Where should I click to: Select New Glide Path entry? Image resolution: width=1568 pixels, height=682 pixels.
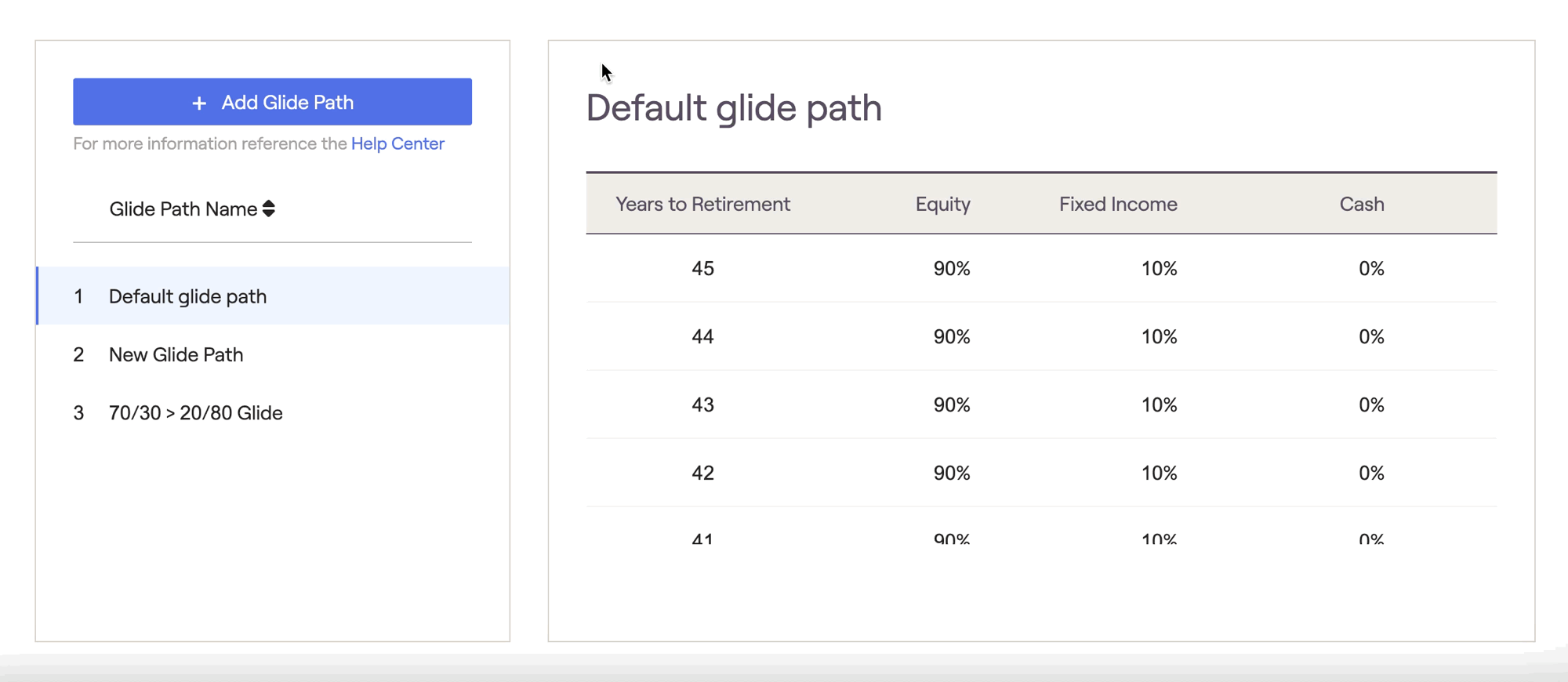[273, 354]
